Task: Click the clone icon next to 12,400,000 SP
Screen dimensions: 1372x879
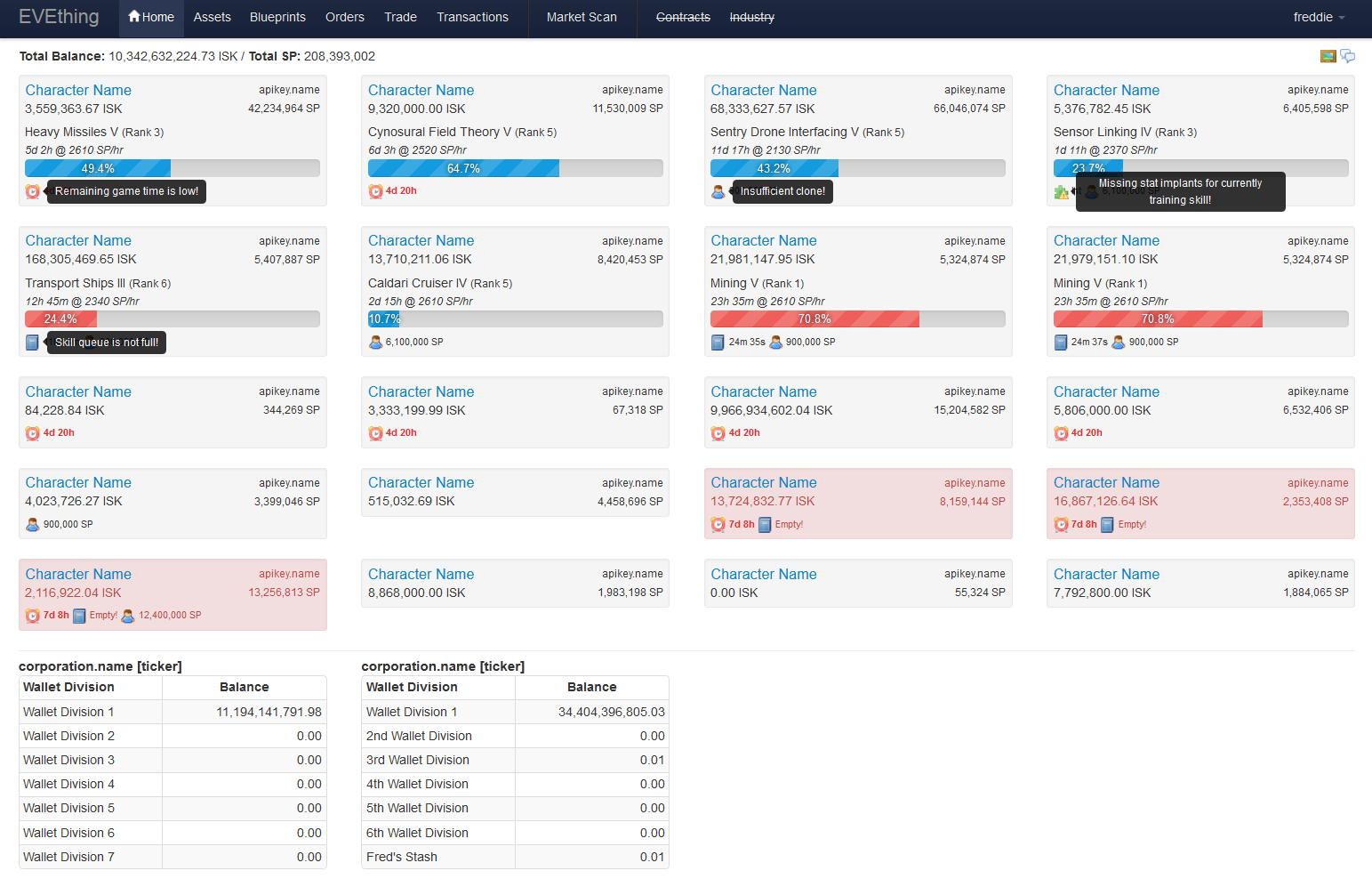Action: point(128,616)
